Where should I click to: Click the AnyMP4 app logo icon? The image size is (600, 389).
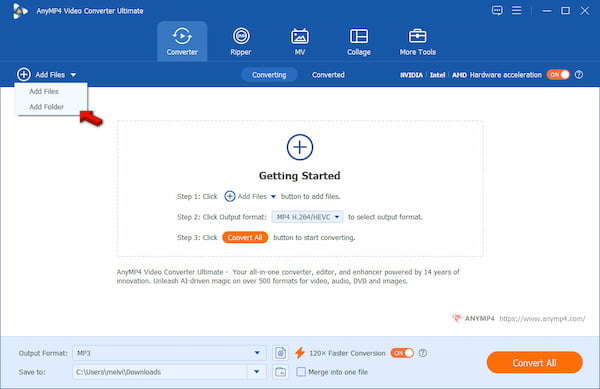[20, 11]
